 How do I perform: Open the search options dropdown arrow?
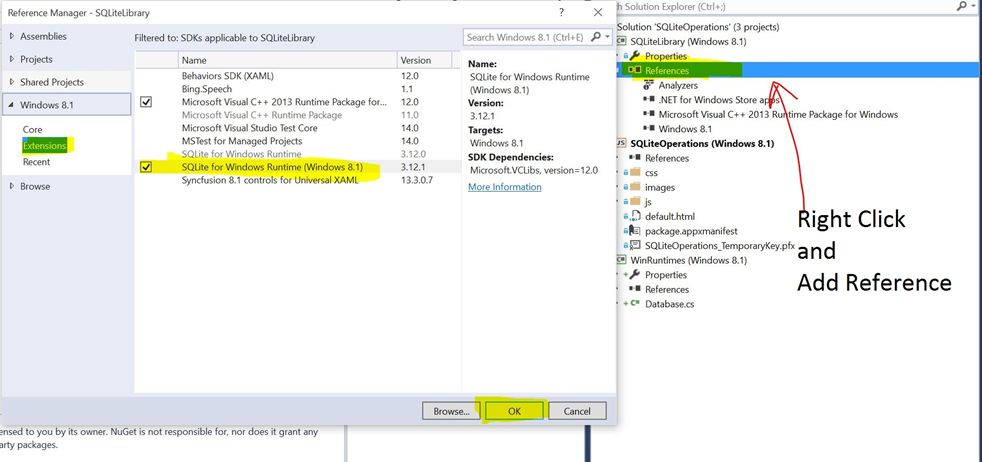(607, 37)
